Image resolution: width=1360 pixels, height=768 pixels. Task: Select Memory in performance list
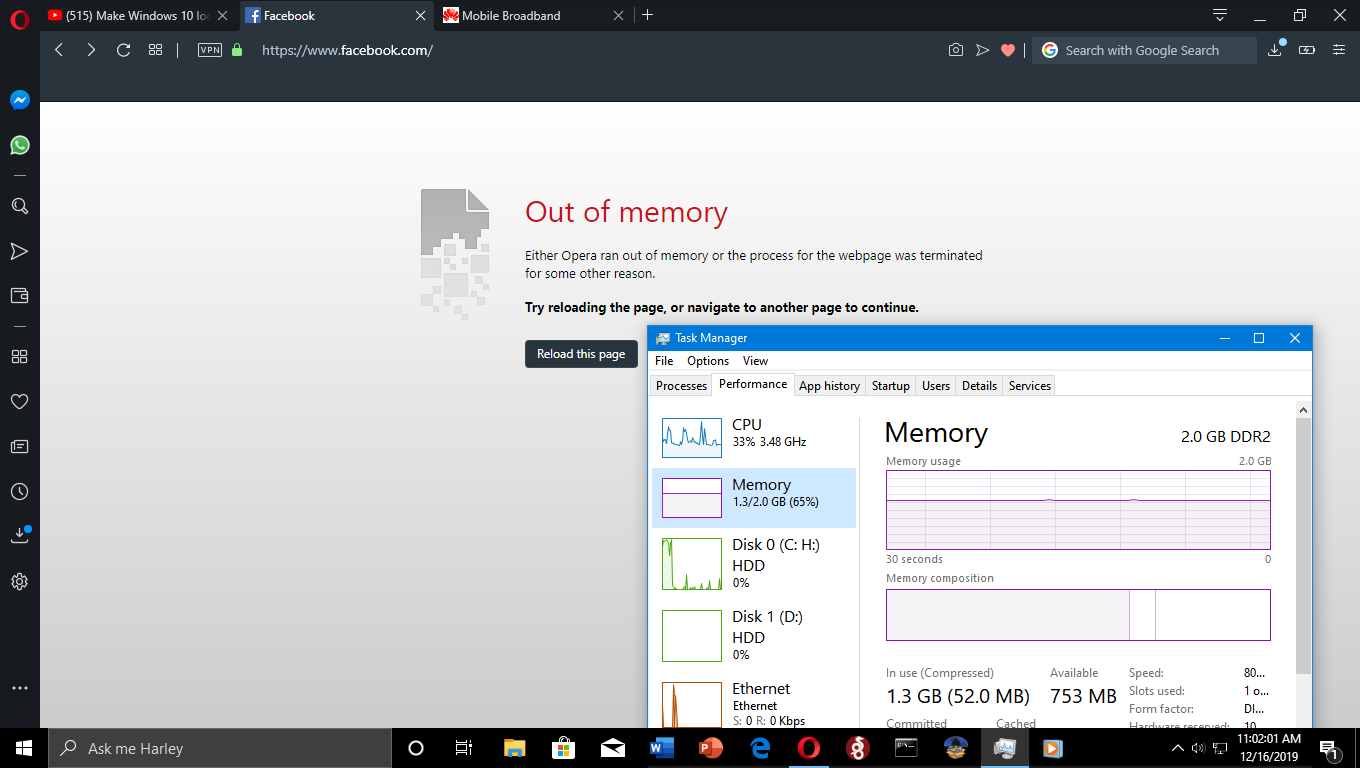(754, 497)
